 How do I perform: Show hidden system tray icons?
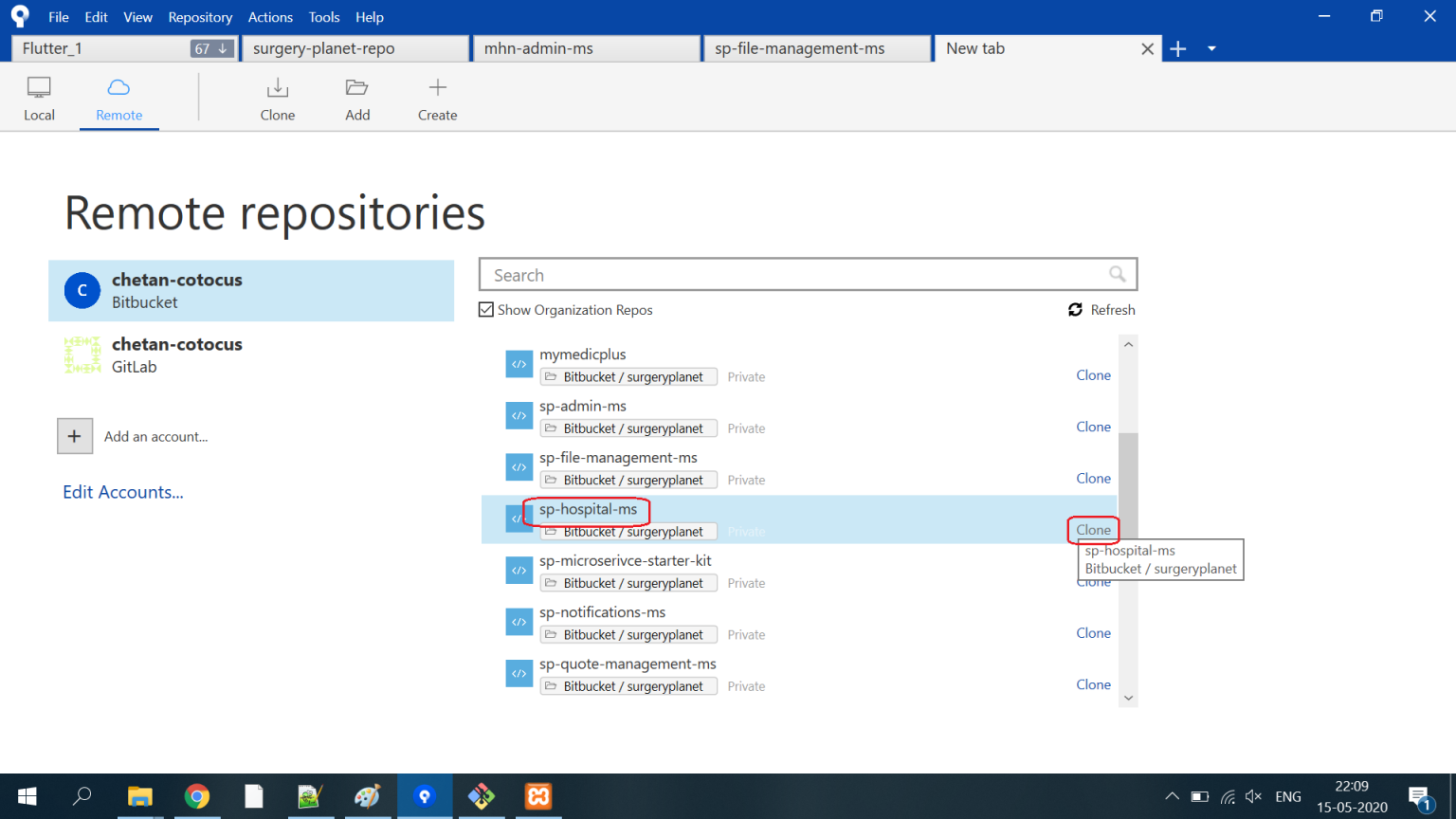pos(1173,796)
